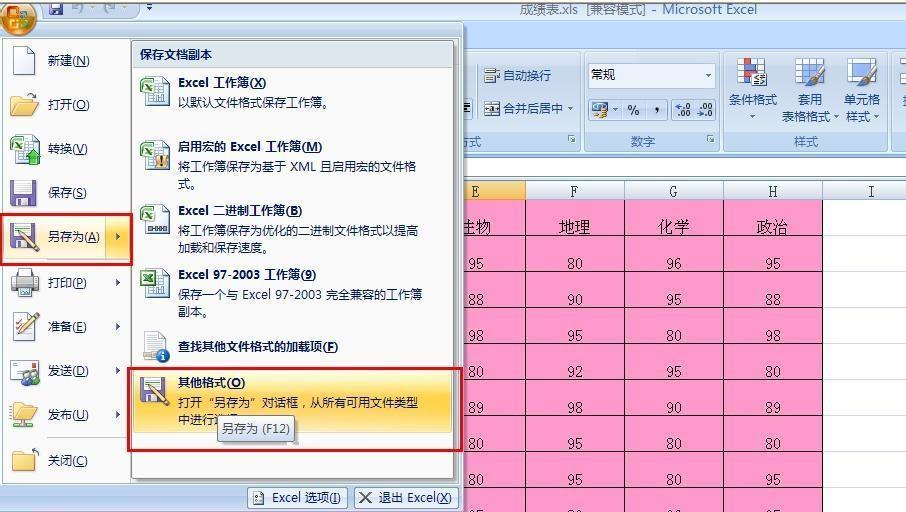The height and width of the screenshot is (512, 906).
Task: Open the 数字 group dialog launcher
Action: 710,139
